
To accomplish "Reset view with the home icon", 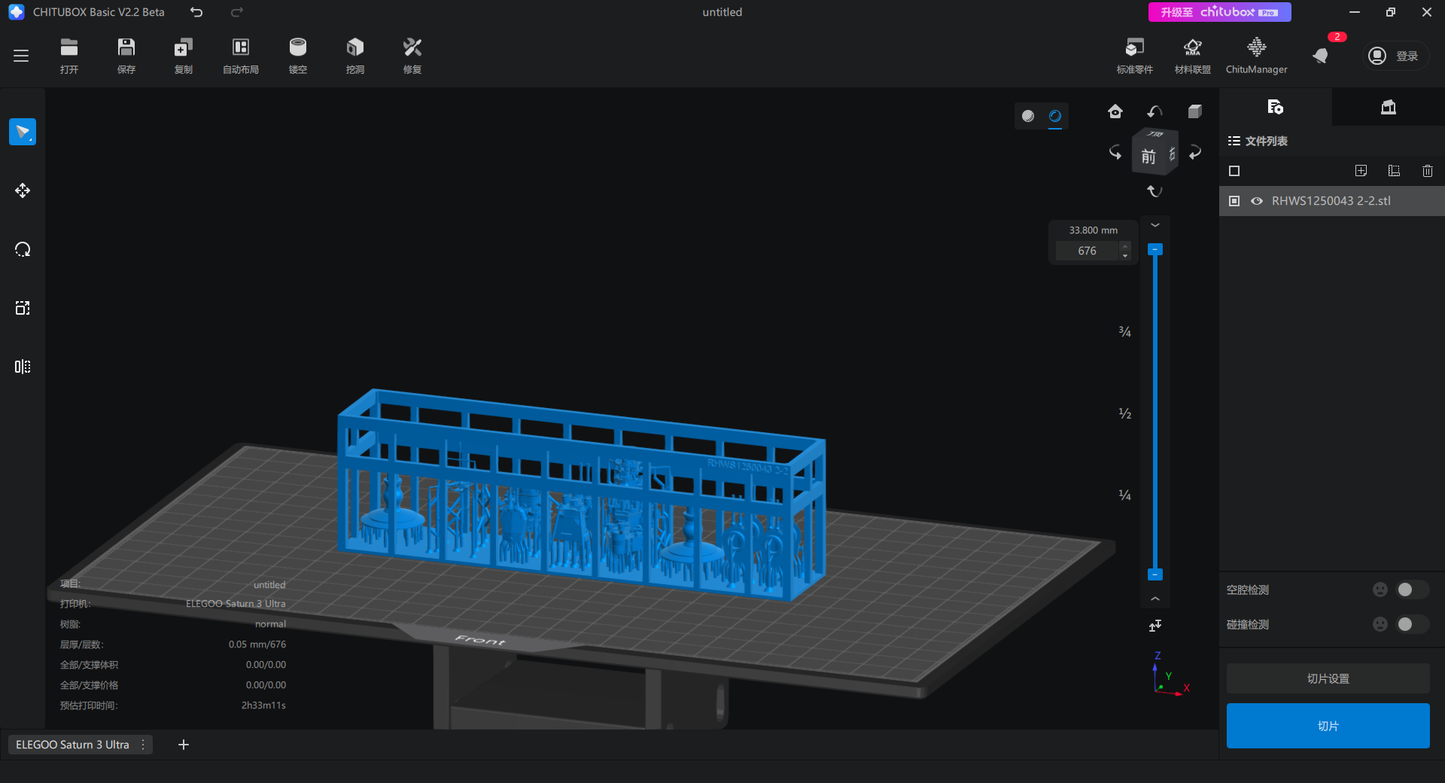I will click(1115, 112).
